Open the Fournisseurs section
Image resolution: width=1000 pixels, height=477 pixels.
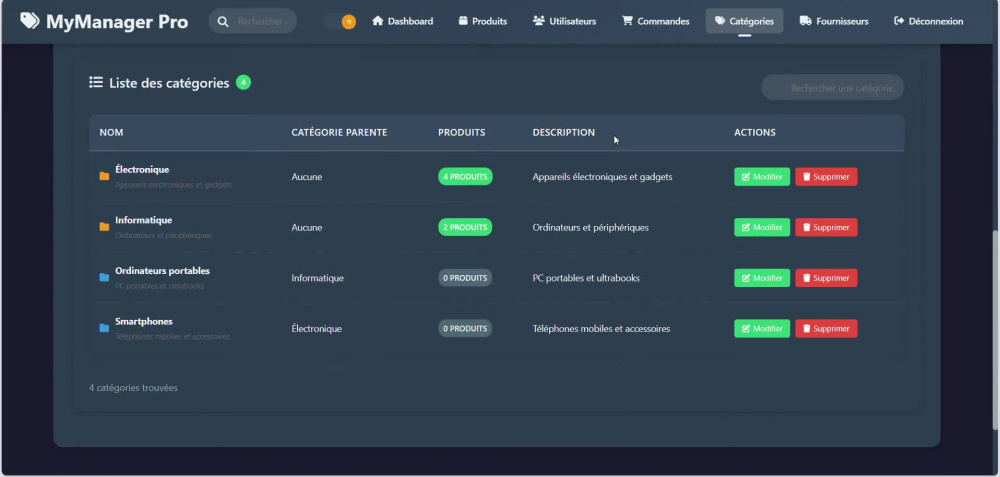click(x=834, y=21)
